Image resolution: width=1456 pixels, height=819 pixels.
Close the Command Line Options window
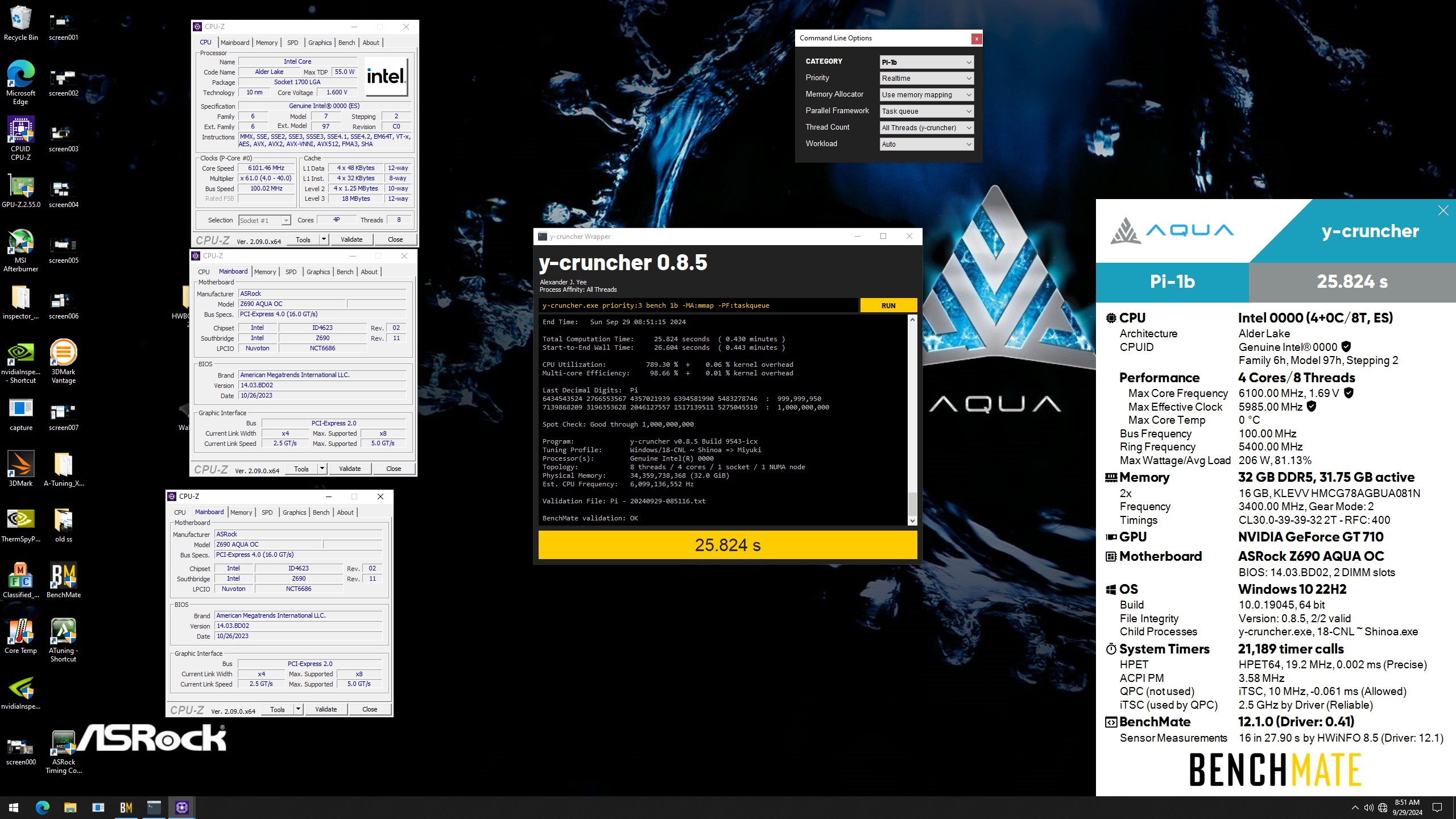(977, 39)
